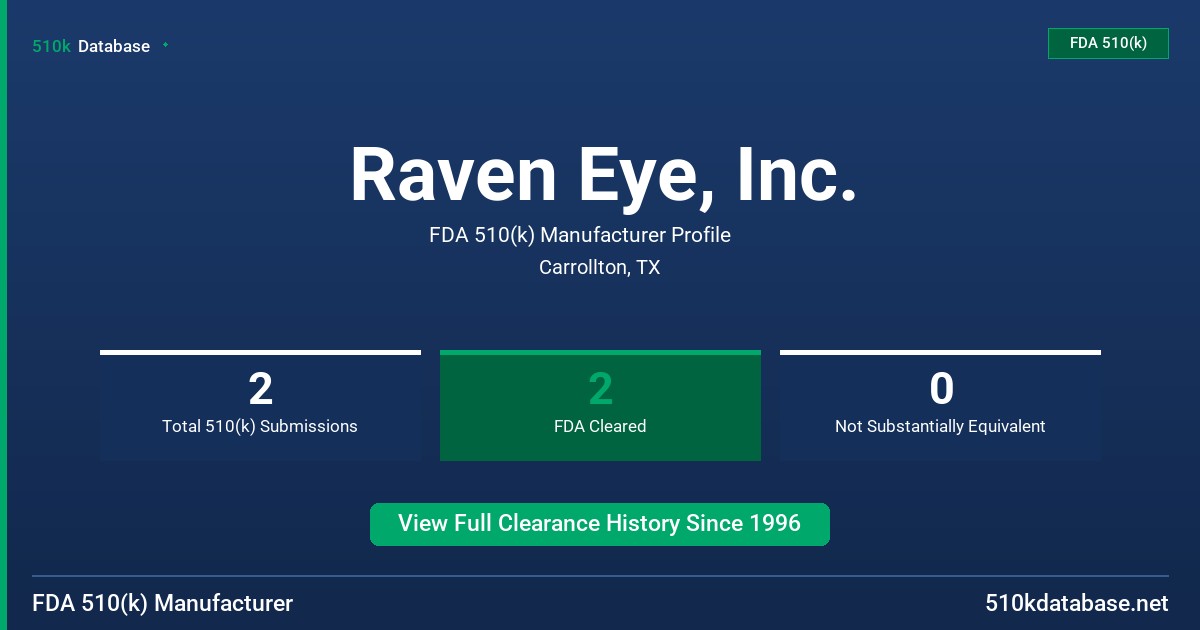Open the FDA Cleared stat card
The width and height of the screenshot is (1200, 630).
coord(600,405)
